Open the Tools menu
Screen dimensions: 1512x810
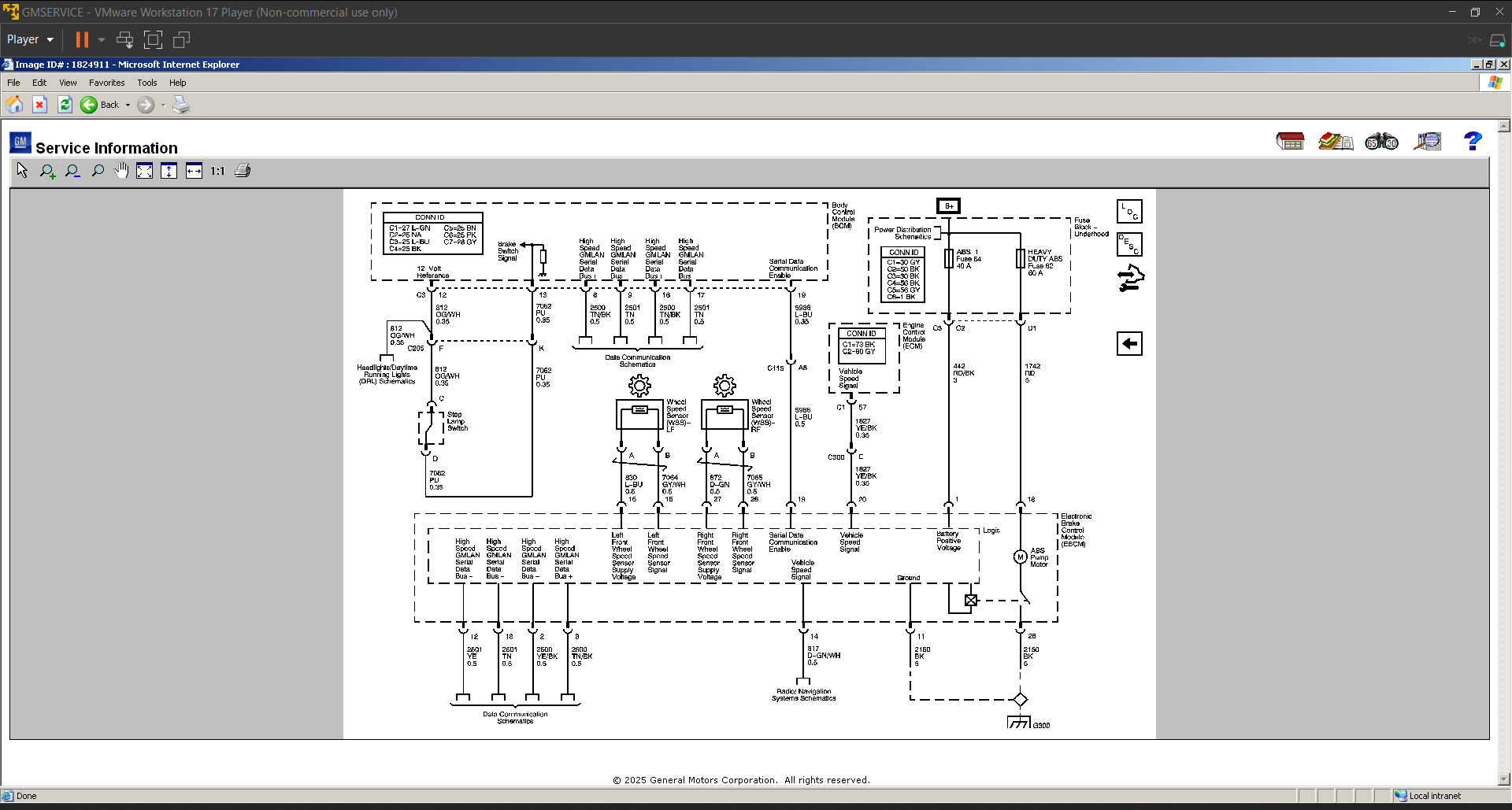(x=146, y=83)
